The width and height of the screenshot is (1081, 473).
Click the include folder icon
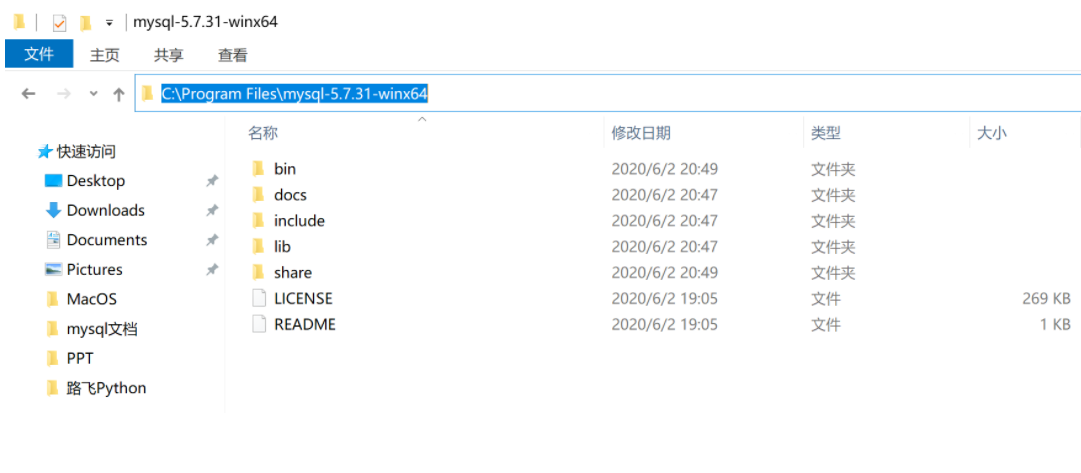click(x=259, y=221)
